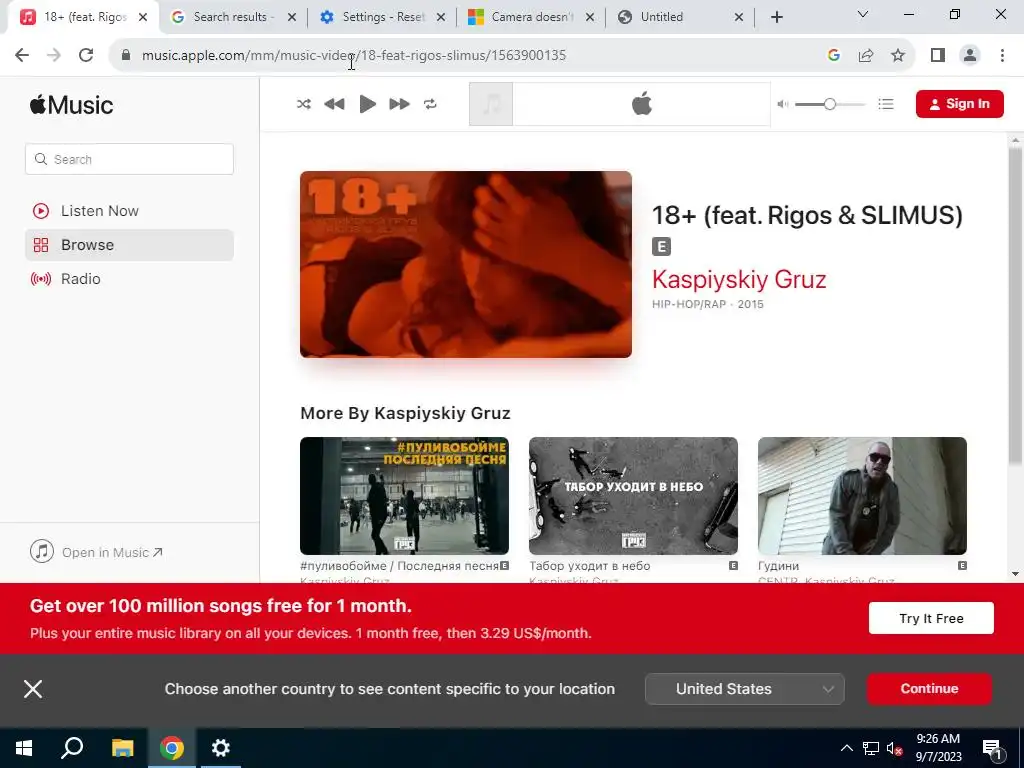Share this page icon
The height and width of the screenshot is (768, 1024).
(x=866, y=56)
